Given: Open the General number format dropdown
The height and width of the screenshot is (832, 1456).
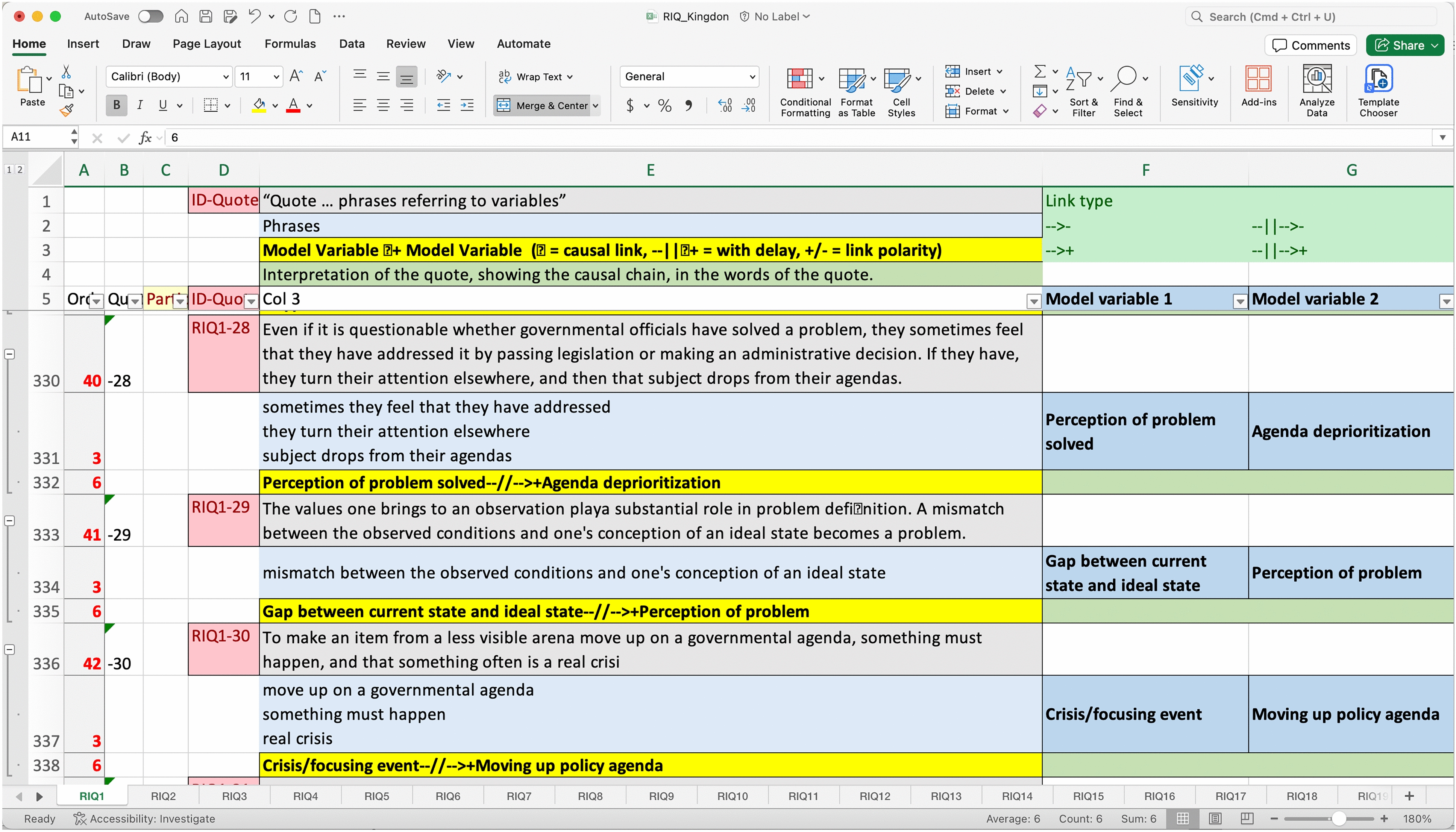Looking at the screenshot, I should pos(752,77).
